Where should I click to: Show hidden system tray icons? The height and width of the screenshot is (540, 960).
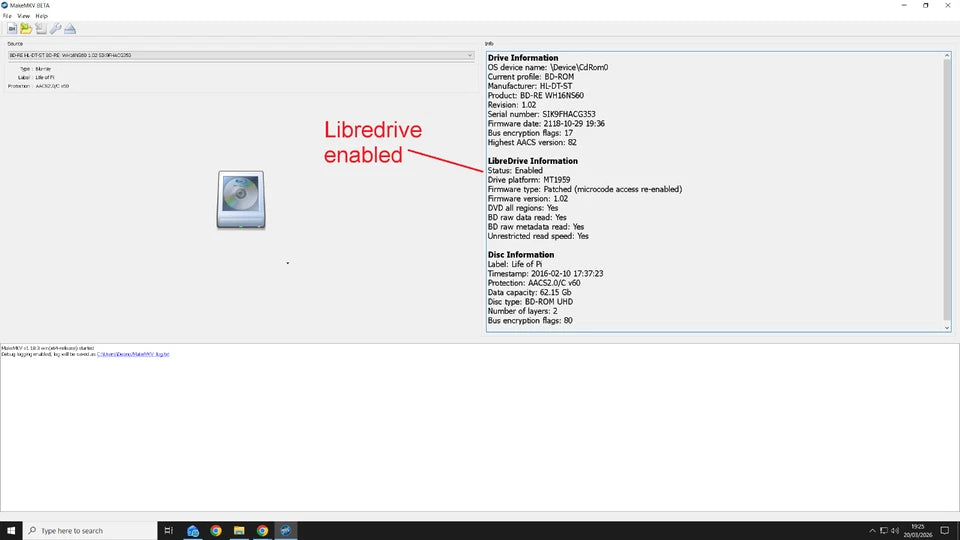[872, 531]
